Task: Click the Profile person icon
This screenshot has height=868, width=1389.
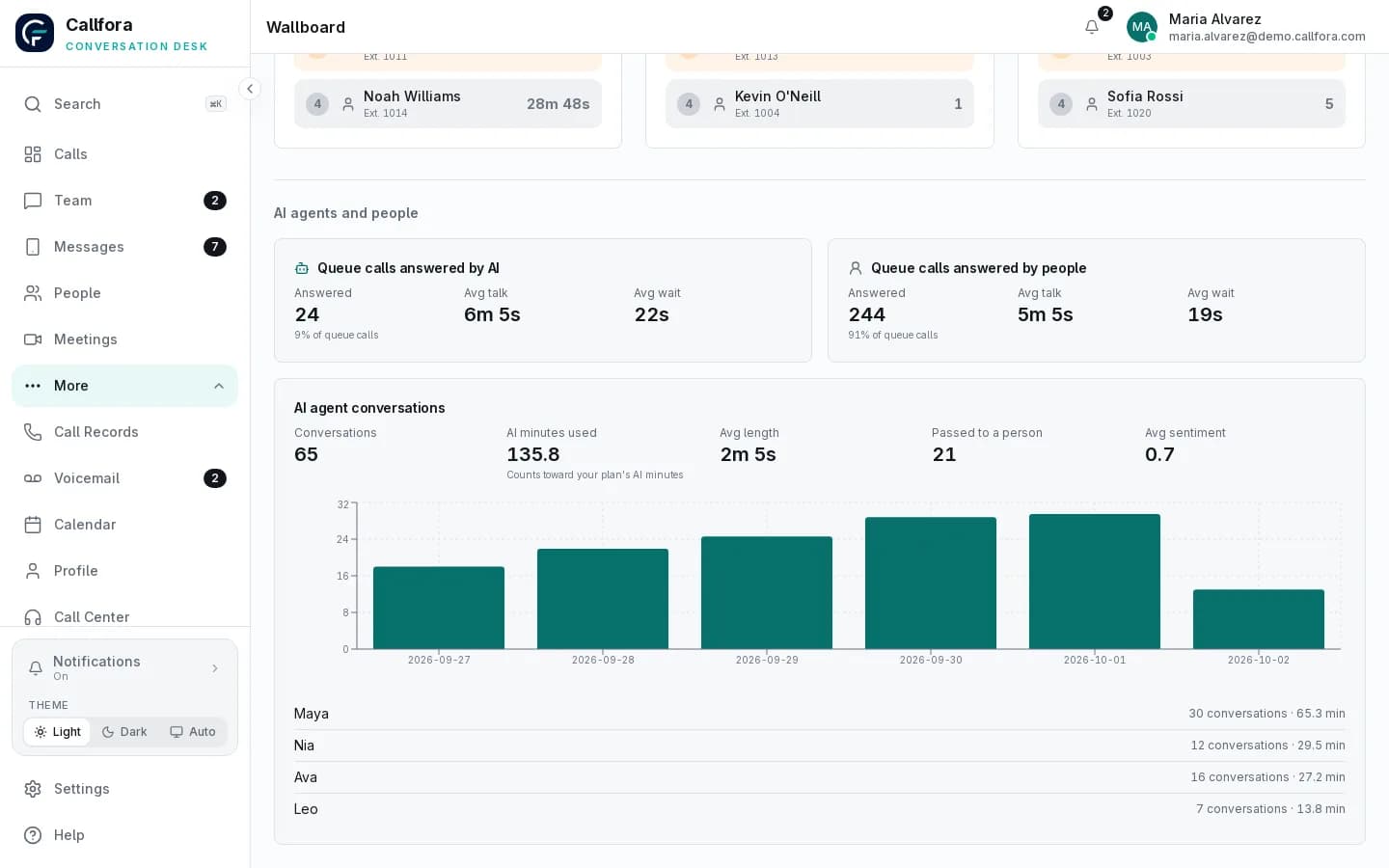Action: coord(33,571)
